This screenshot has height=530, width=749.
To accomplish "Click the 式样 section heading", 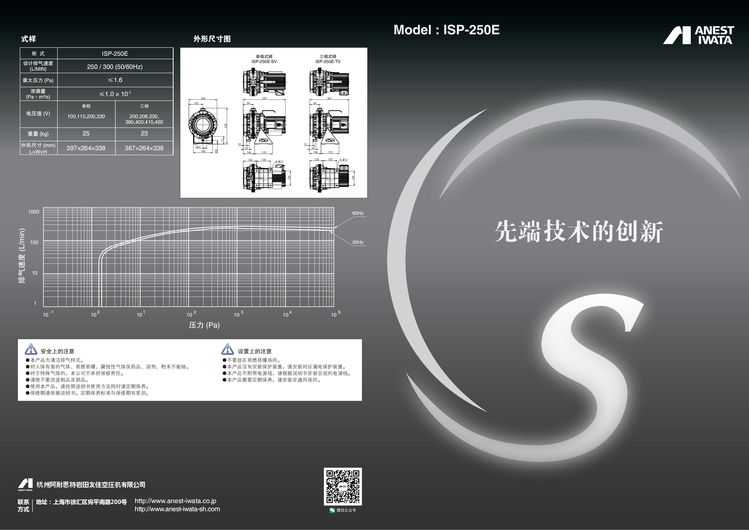I will (x=29, y=38).
